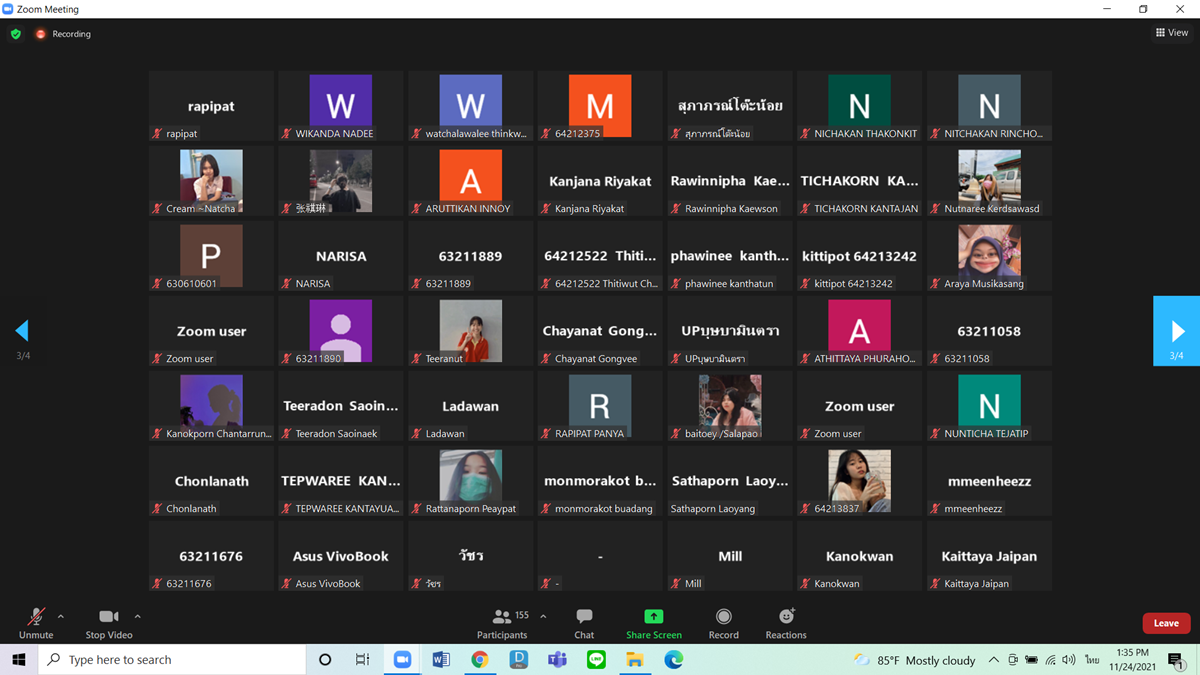
Task: Leave the meeting
Action: pyautogui.click(x=1166, y=623)
